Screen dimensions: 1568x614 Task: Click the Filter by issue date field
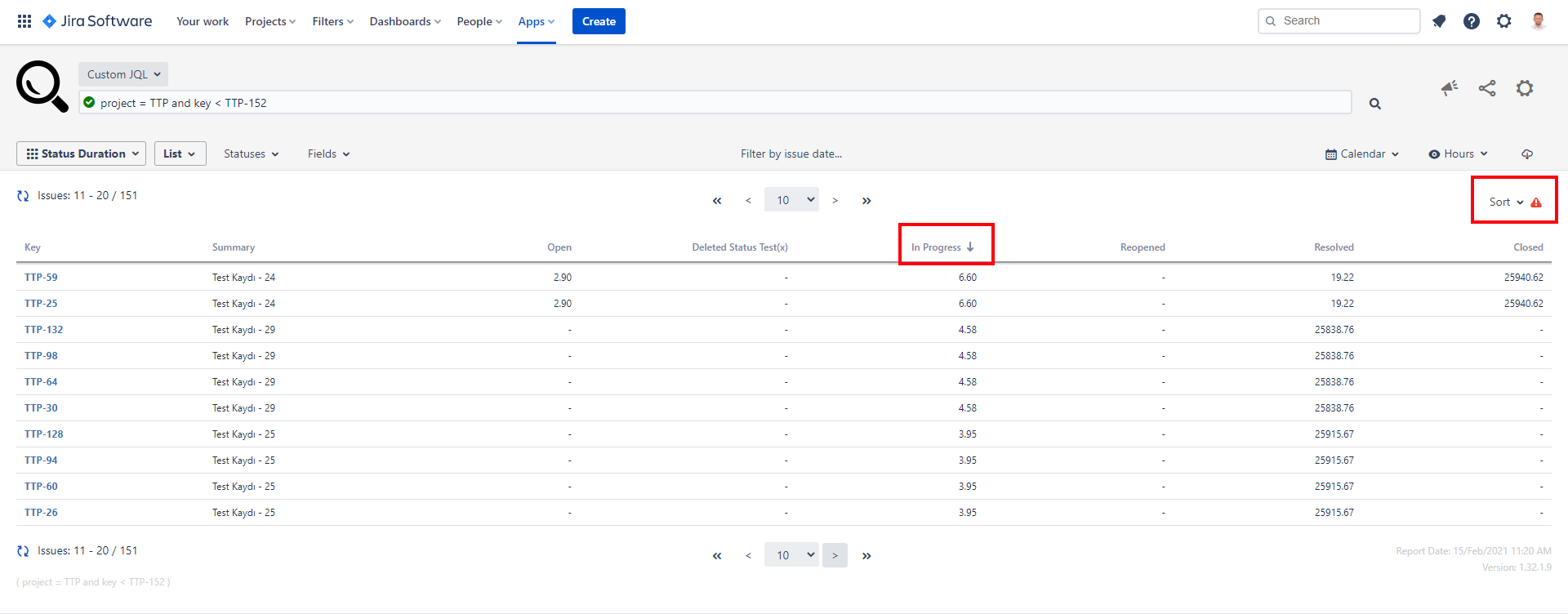coord(791,153)
